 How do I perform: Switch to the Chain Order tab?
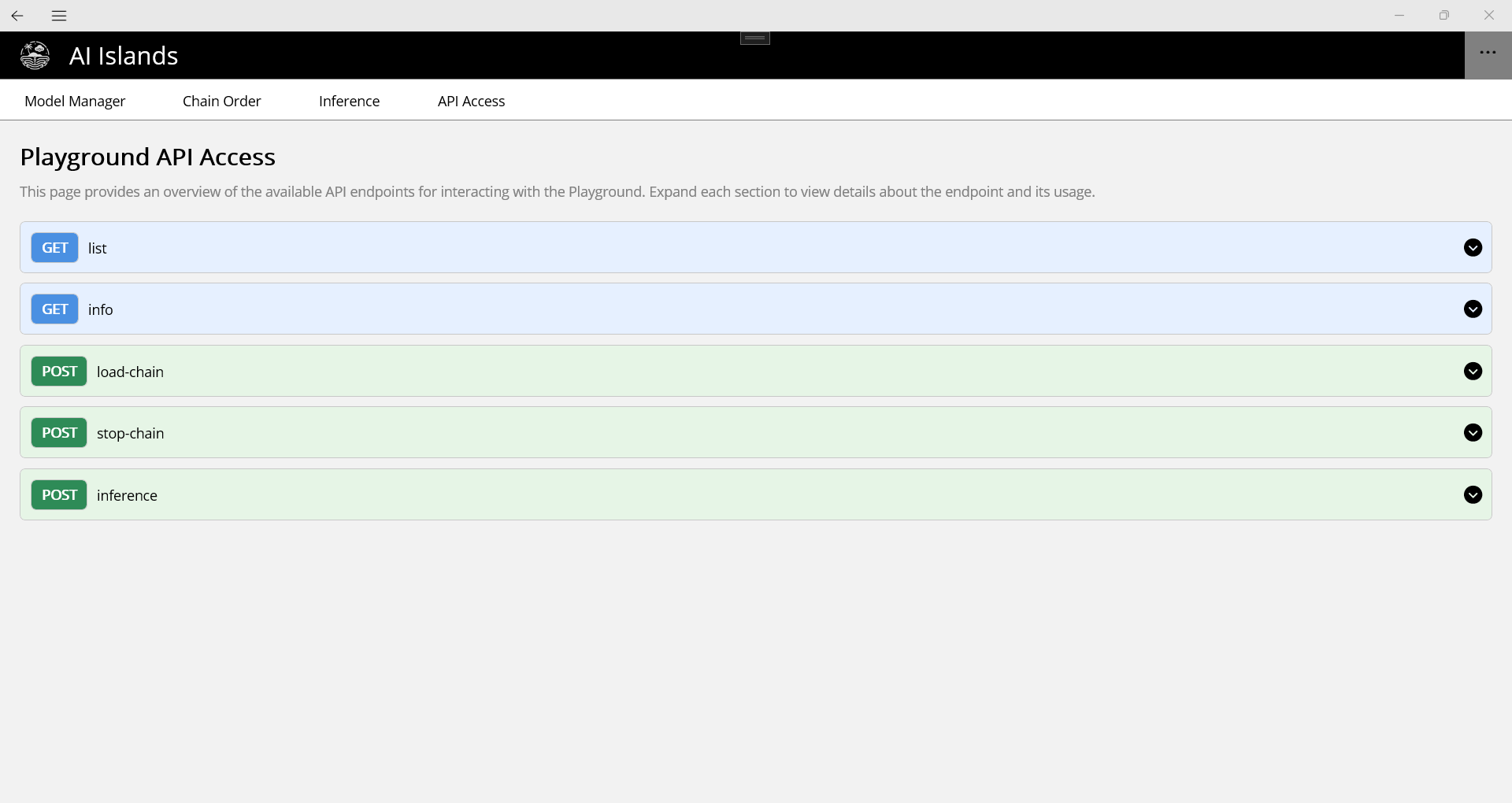pyautogui.click(x=221, y=101)
